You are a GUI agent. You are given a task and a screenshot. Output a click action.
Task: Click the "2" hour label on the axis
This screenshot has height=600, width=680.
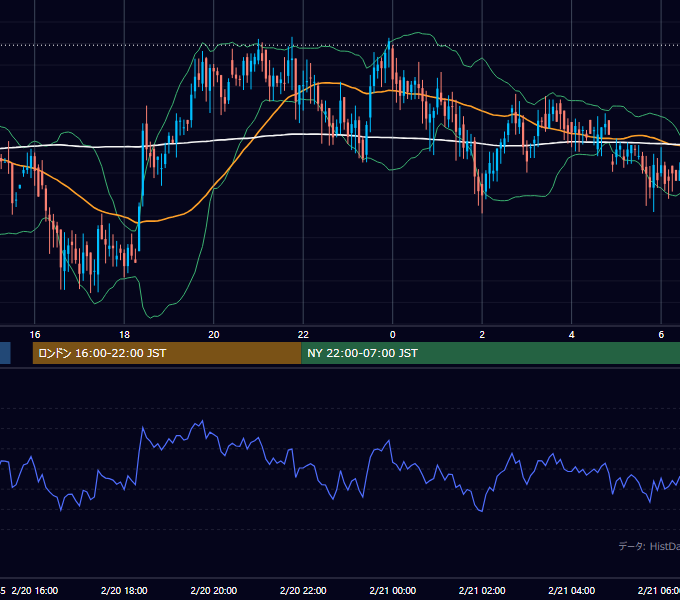tap(482, 334)
